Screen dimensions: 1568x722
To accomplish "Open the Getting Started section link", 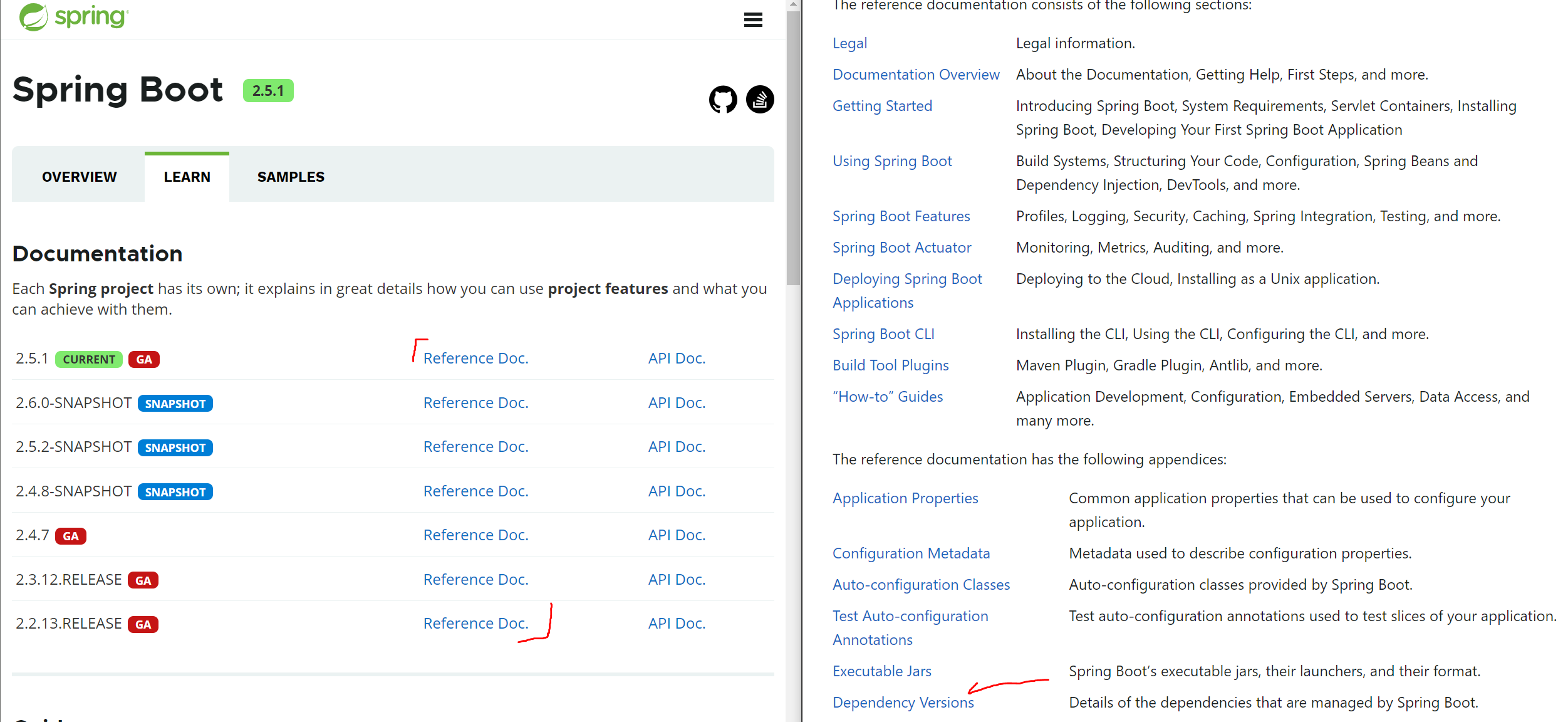I will tap(881, 106).
